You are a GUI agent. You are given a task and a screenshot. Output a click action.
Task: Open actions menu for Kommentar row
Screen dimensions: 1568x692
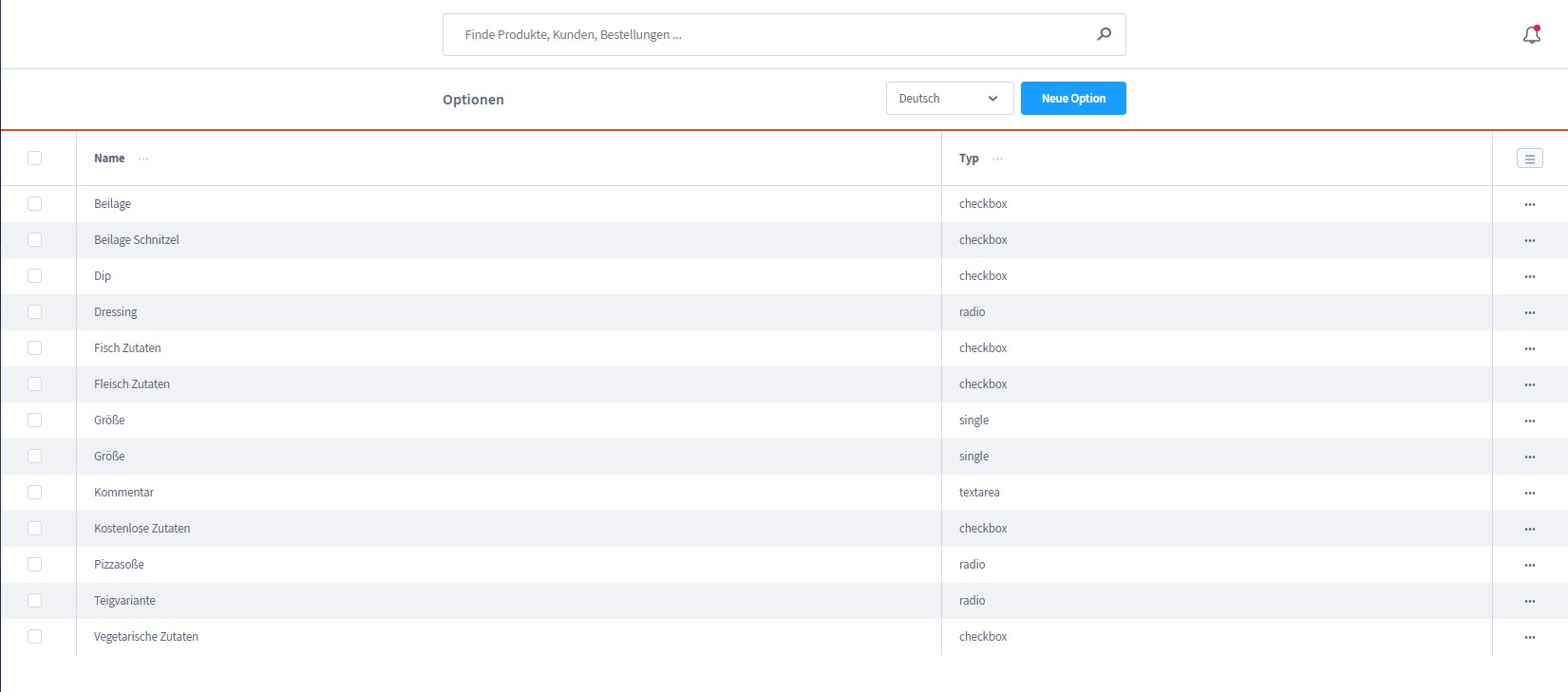tap(1529, 493)
